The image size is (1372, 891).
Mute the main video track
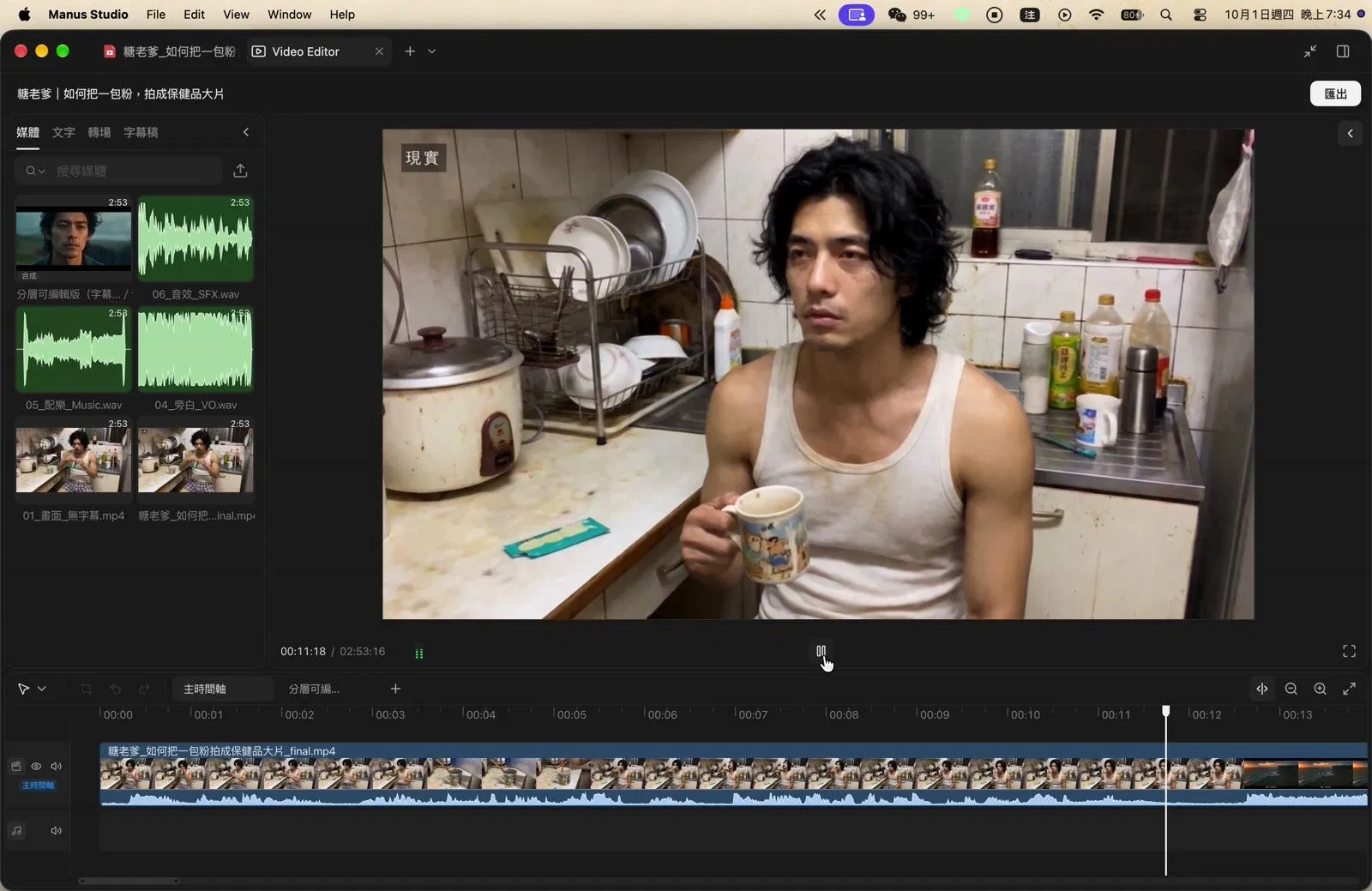pos(57,767)
